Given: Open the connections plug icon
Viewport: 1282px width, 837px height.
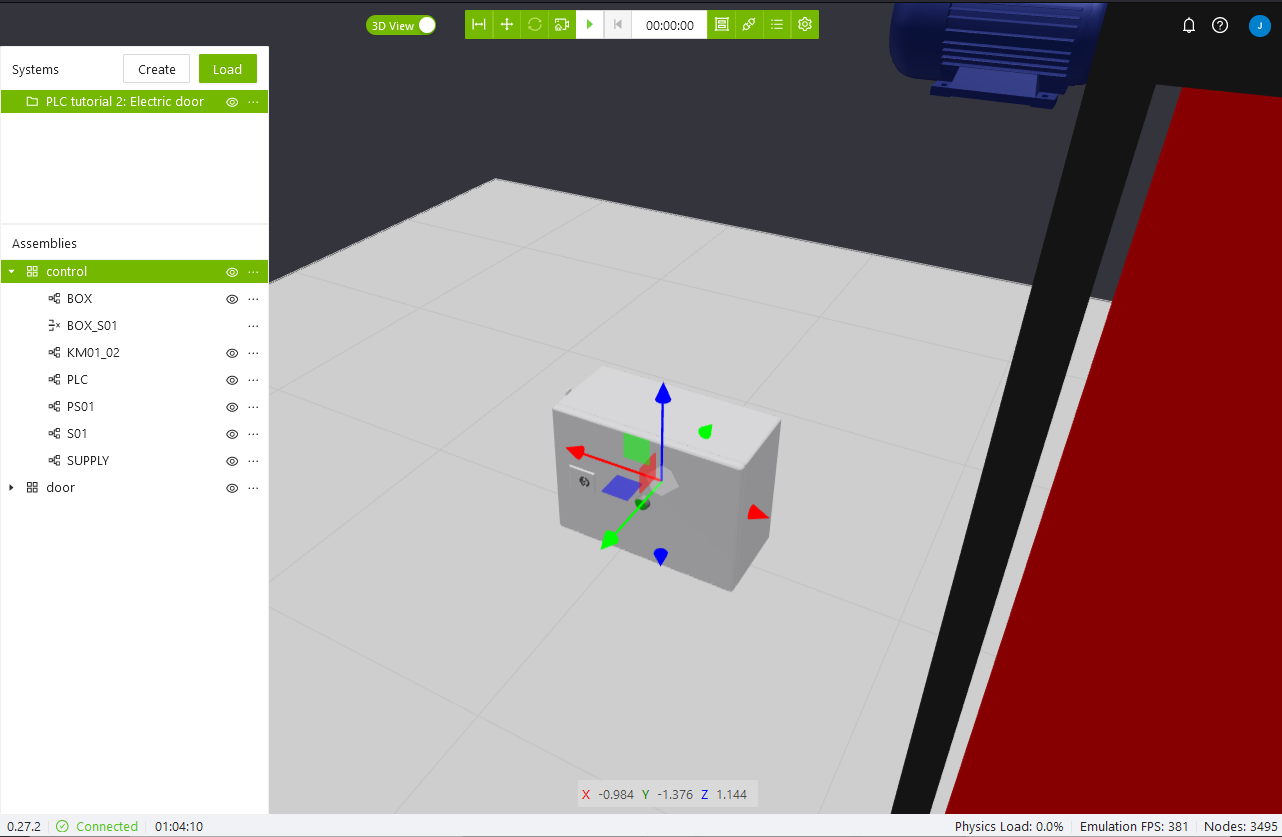Looking at the screenshot, I should pyautogui.click(x=749, y=25).
